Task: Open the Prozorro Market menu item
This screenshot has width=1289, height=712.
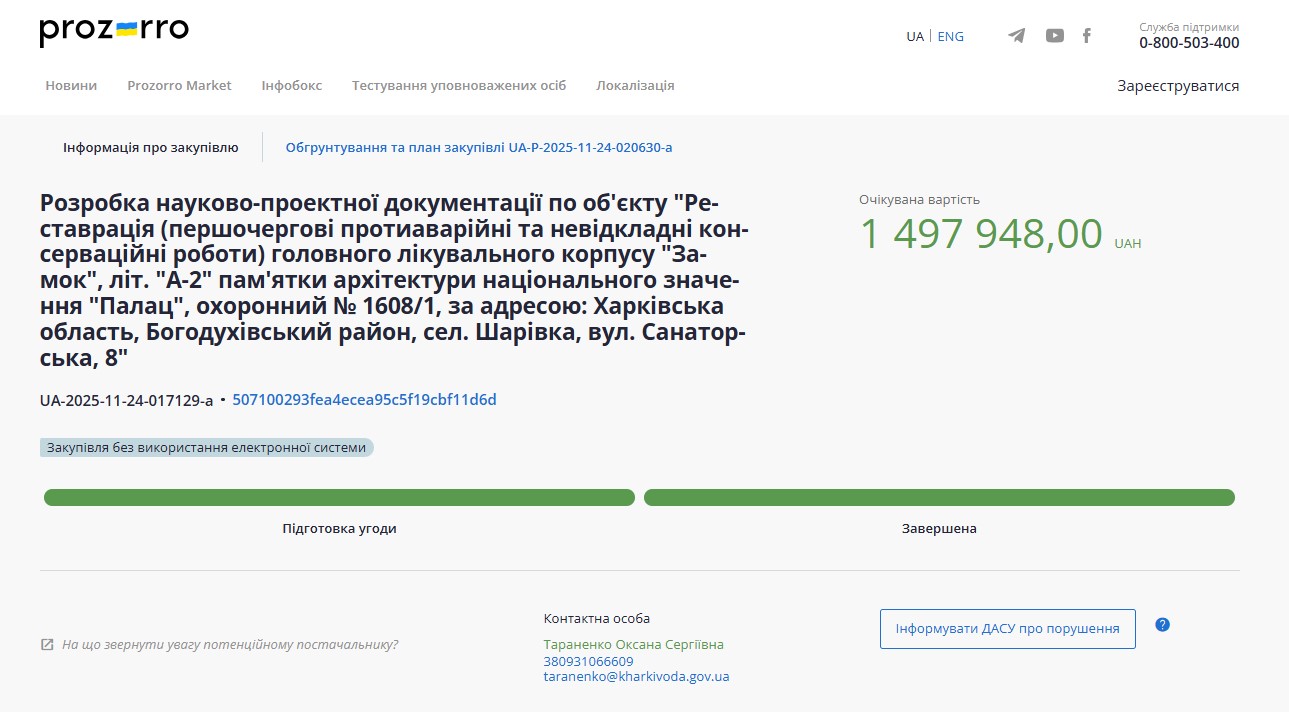Action: 179,85
